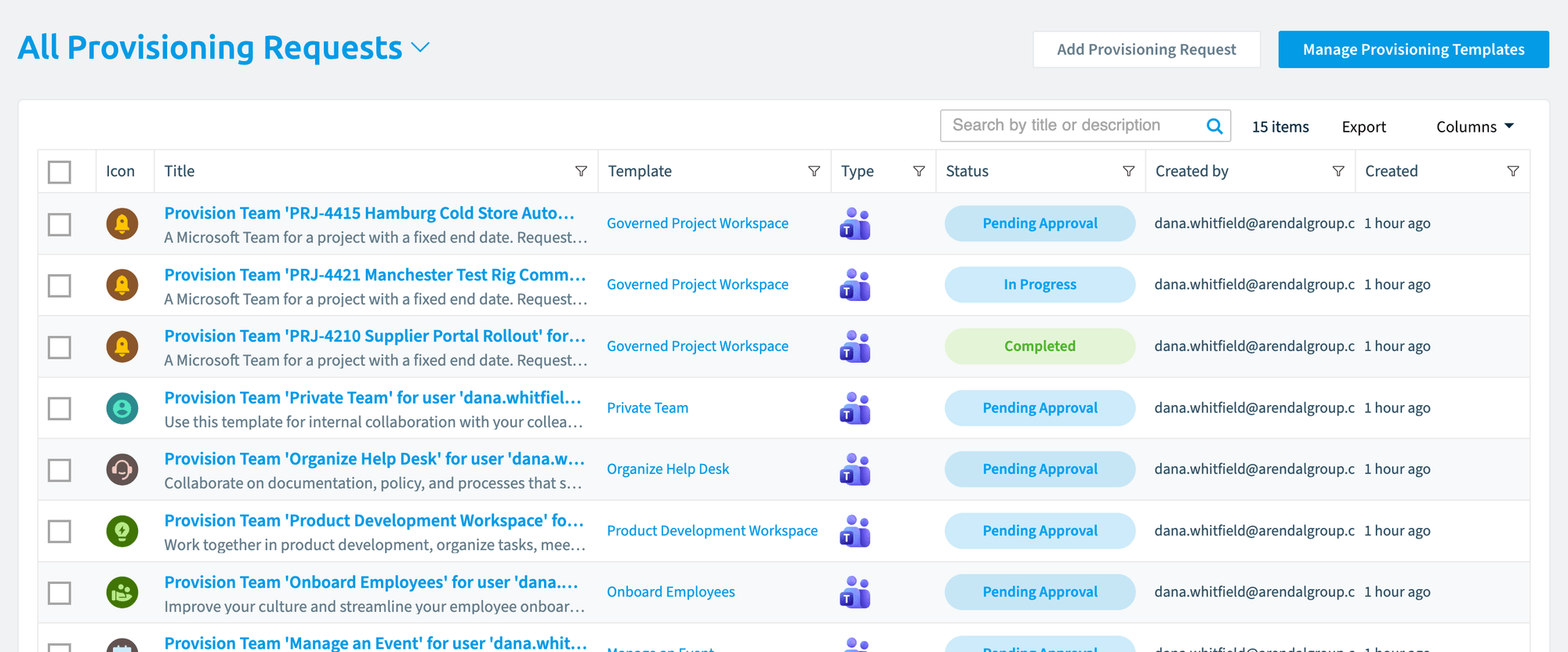Image resolution: width=1568 pixels, height=652 pixels.
Task: Open the PRJ-4421 Manchester Test Rig request title
Action: (375, 275)
